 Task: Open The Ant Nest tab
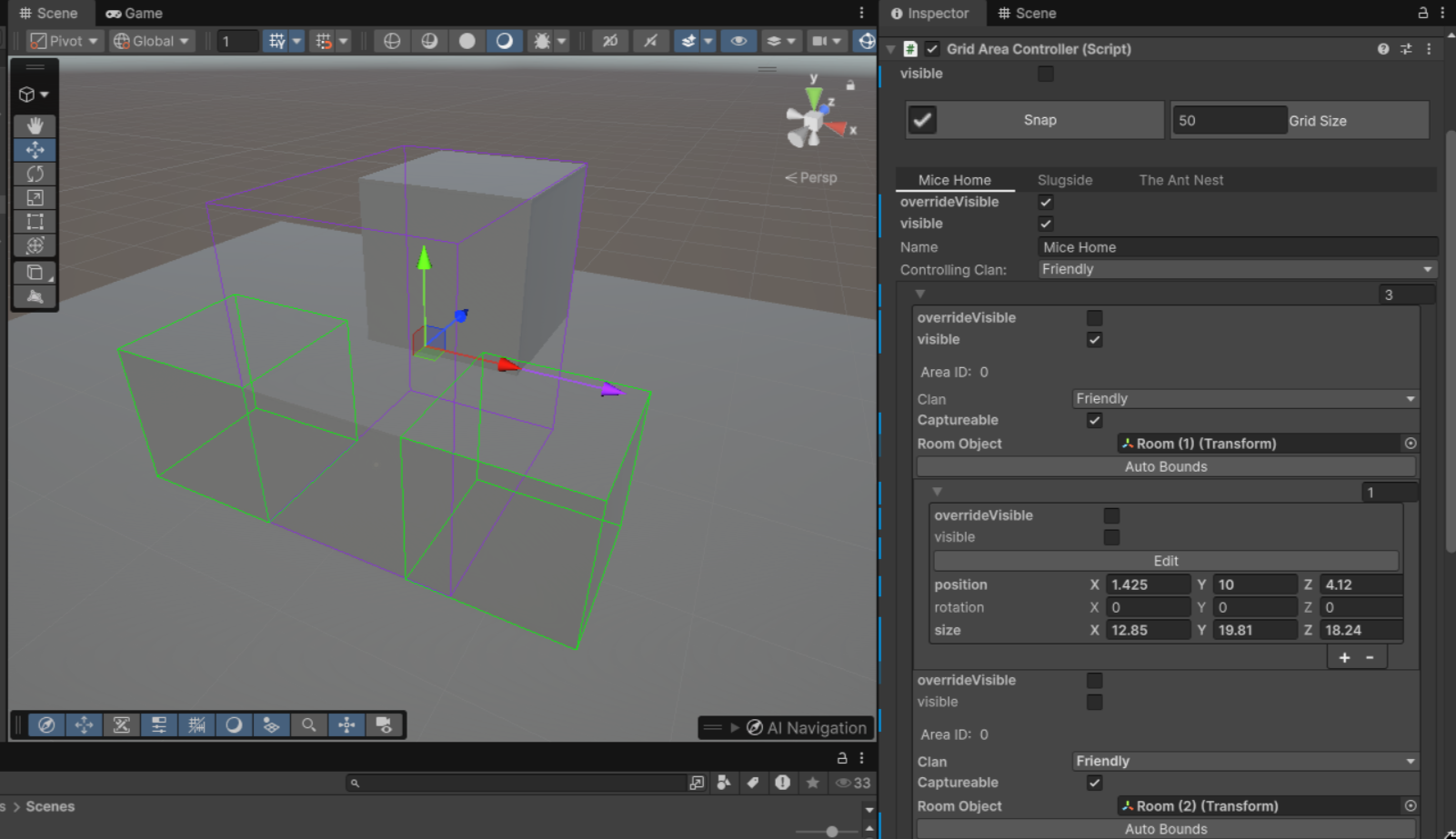tap(1181, 180)
